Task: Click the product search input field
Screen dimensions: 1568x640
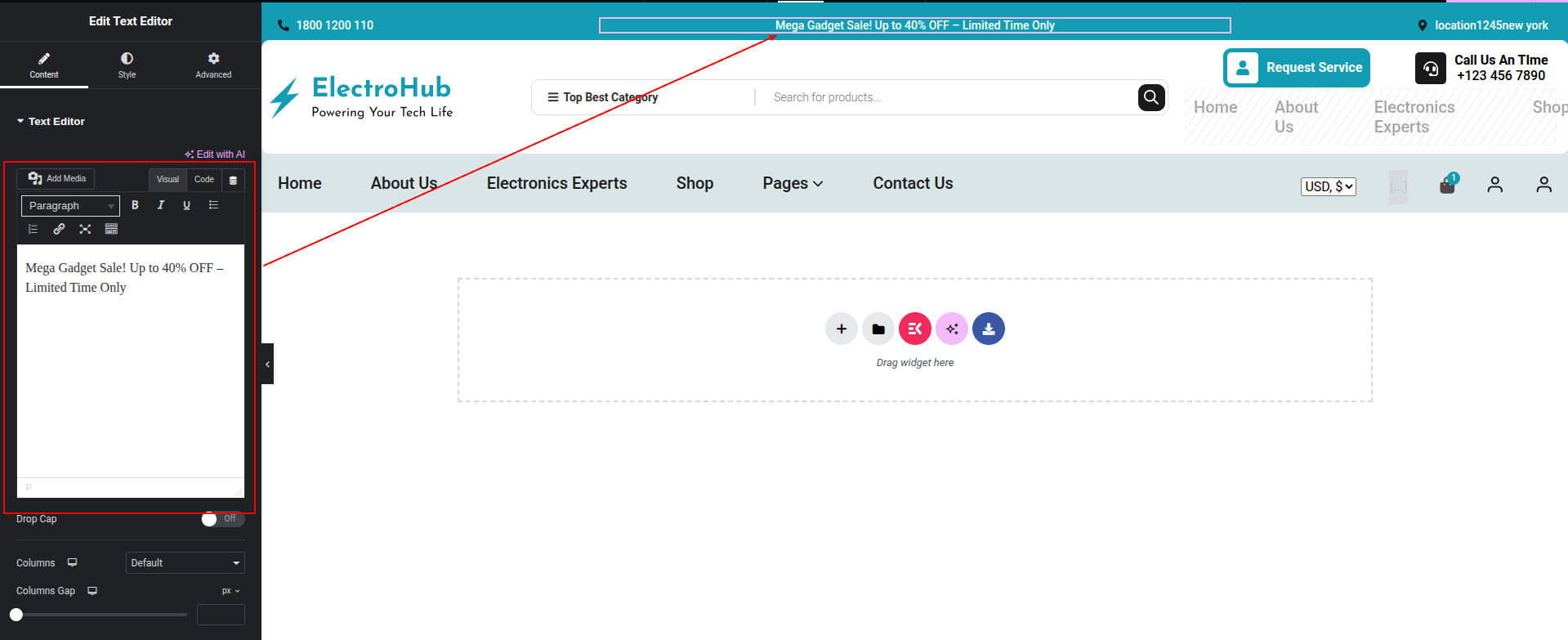Action: click(948, 97)
